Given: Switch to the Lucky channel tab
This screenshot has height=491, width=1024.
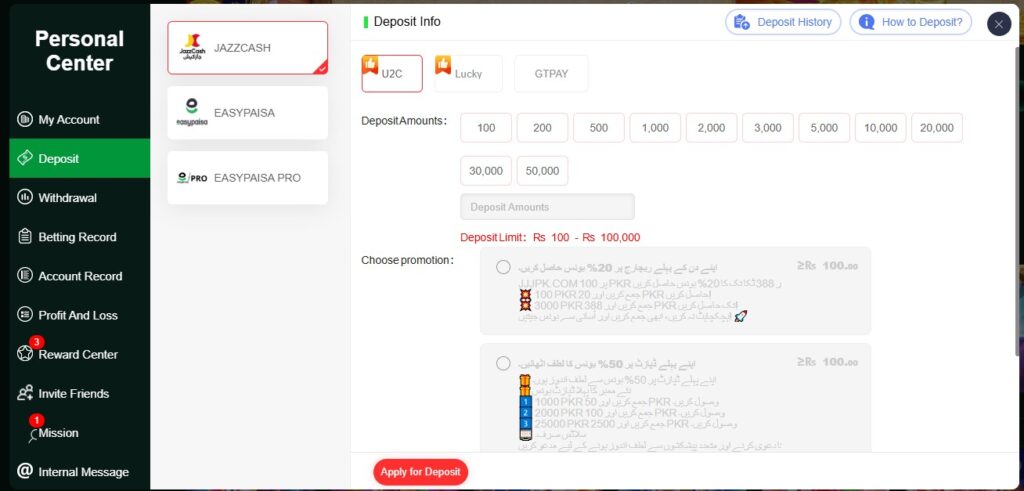Looking at the screenshot, I should click(468, 73).
